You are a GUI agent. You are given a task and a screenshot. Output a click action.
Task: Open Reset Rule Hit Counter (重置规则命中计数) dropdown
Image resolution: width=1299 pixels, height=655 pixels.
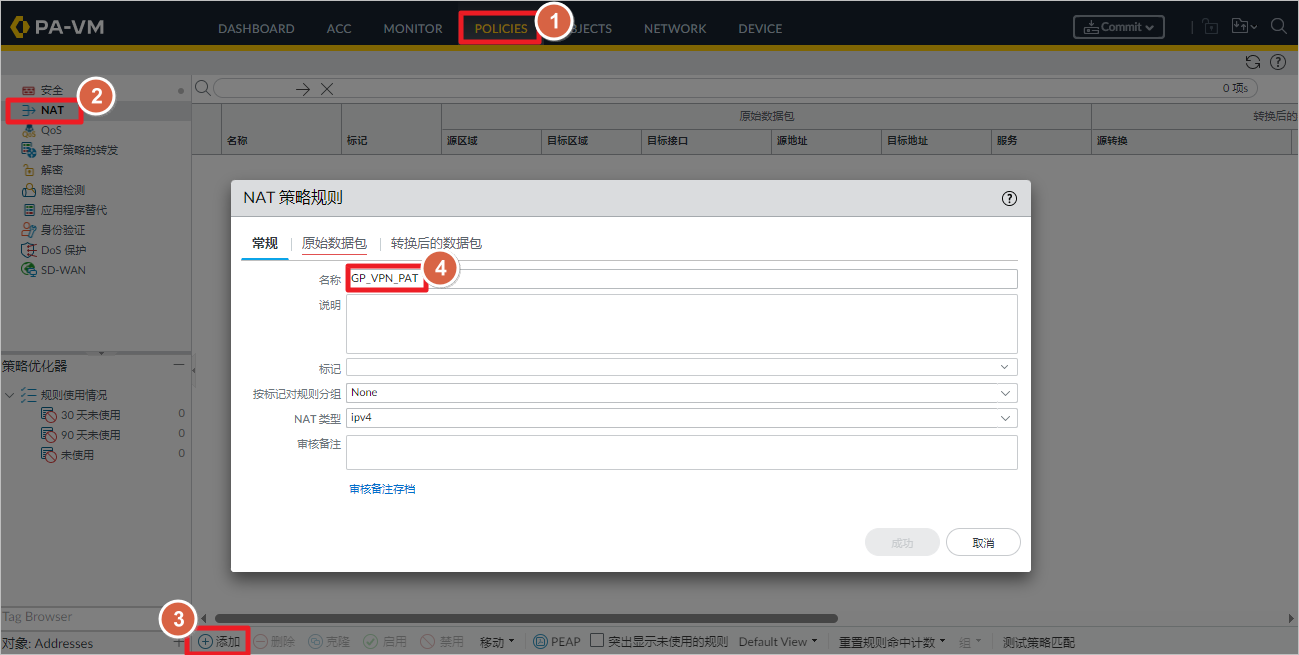[x=890, y=642]
